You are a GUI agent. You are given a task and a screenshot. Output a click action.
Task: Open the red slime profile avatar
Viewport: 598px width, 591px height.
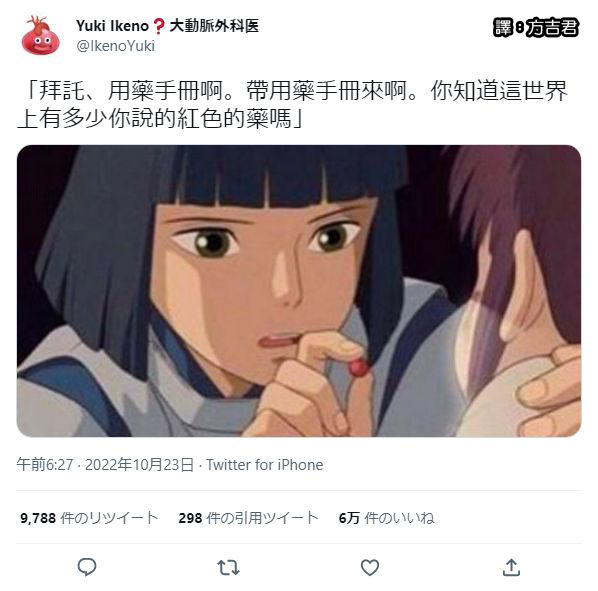(x=41, y=35)
